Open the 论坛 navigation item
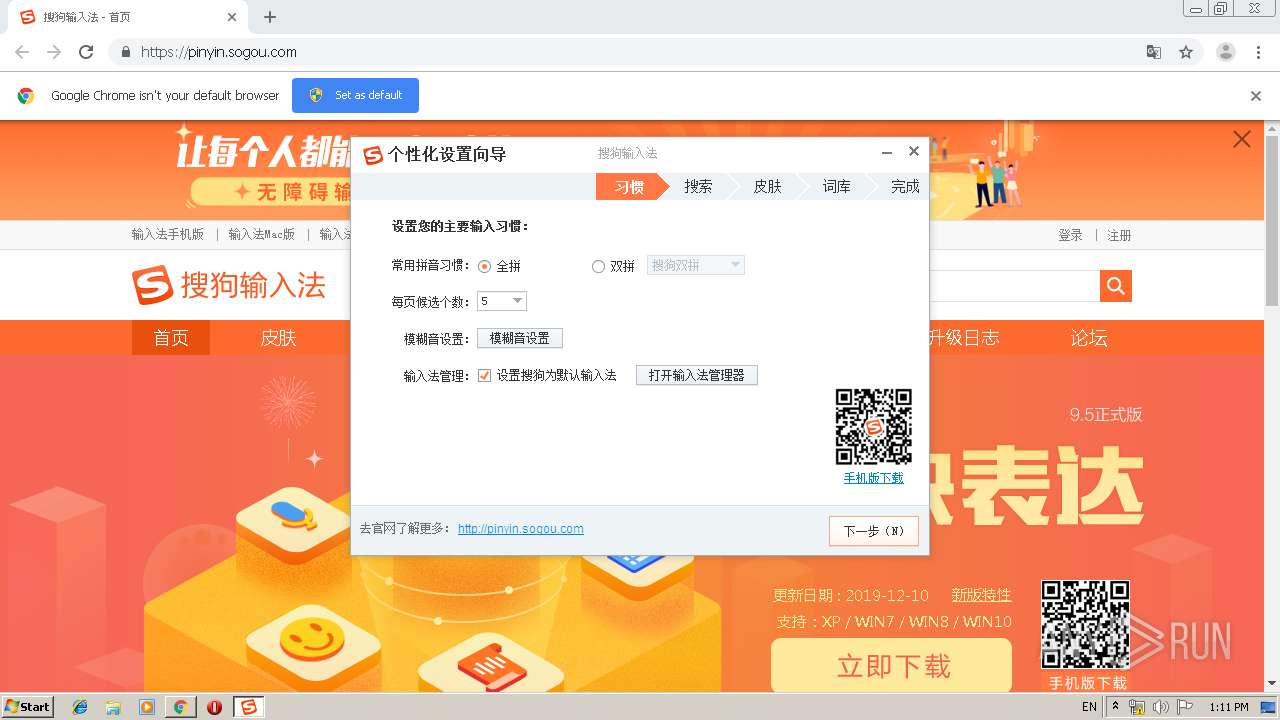The height and width of the screenshot is (720, 1280). pyautogui.click(x=1089, y=338)
